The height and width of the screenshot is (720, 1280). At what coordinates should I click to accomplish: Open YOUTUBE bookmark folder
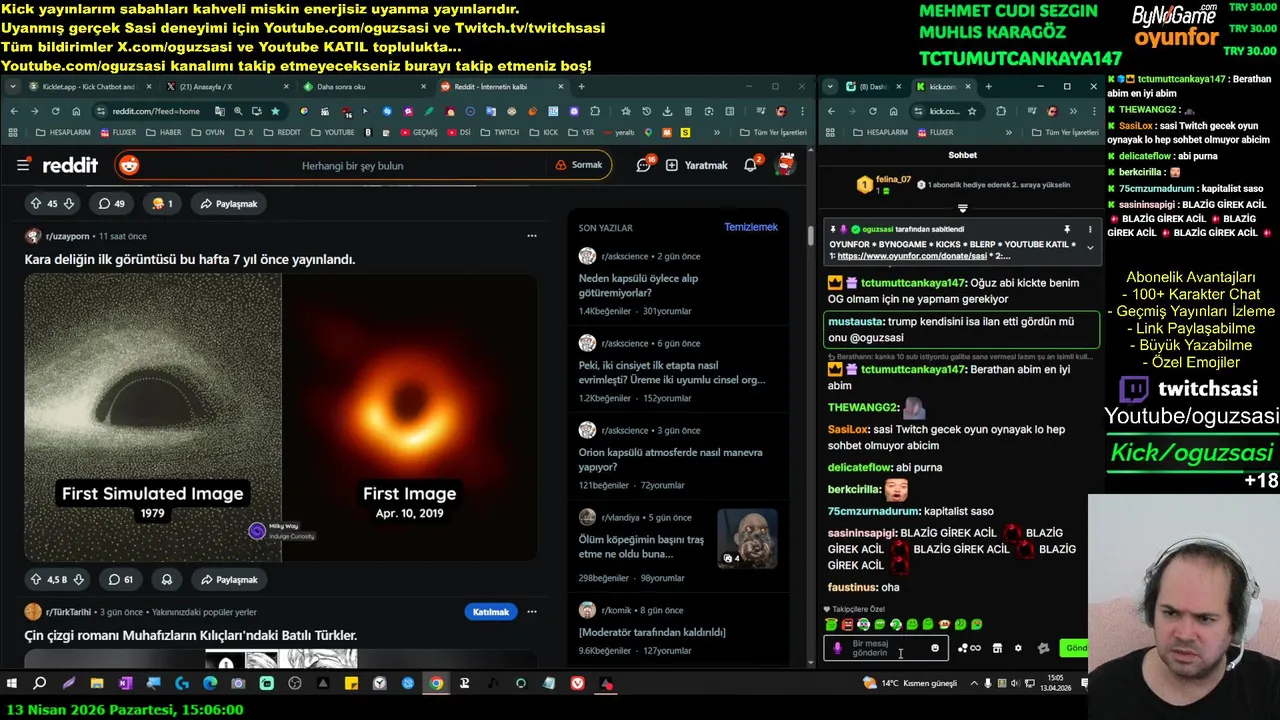333,132
